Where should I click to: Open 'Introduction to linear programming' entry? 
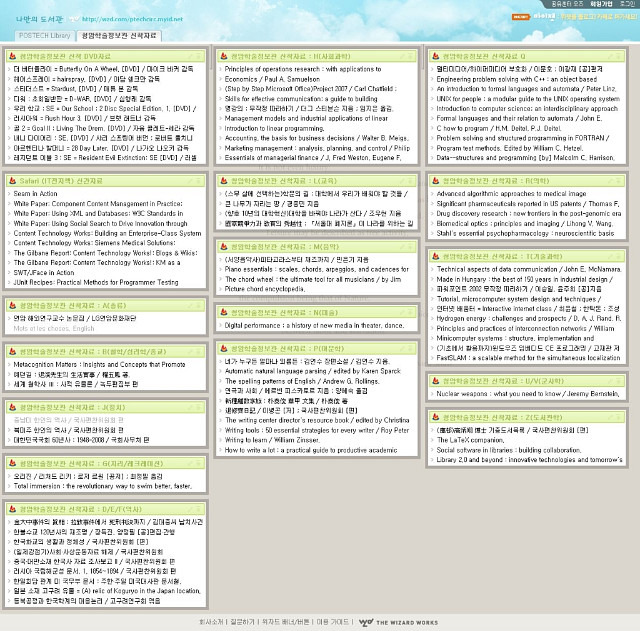click(274, 128)
